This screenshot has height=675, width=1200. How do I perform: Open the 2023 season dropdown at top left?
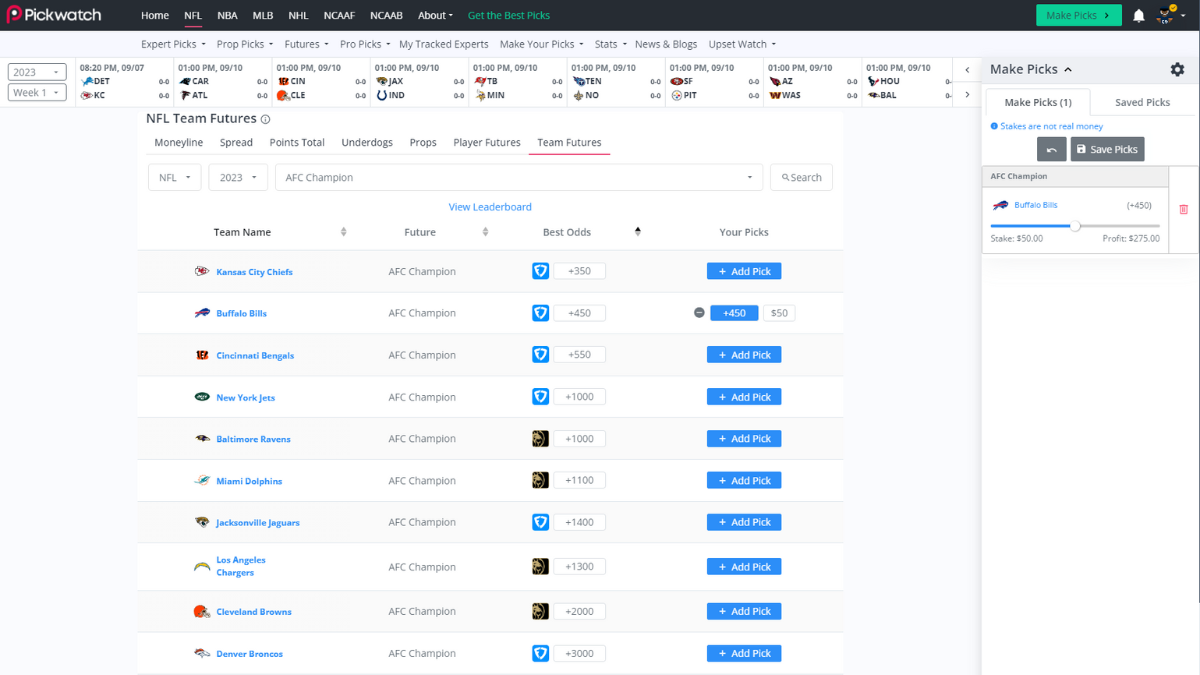click(37, 72)
